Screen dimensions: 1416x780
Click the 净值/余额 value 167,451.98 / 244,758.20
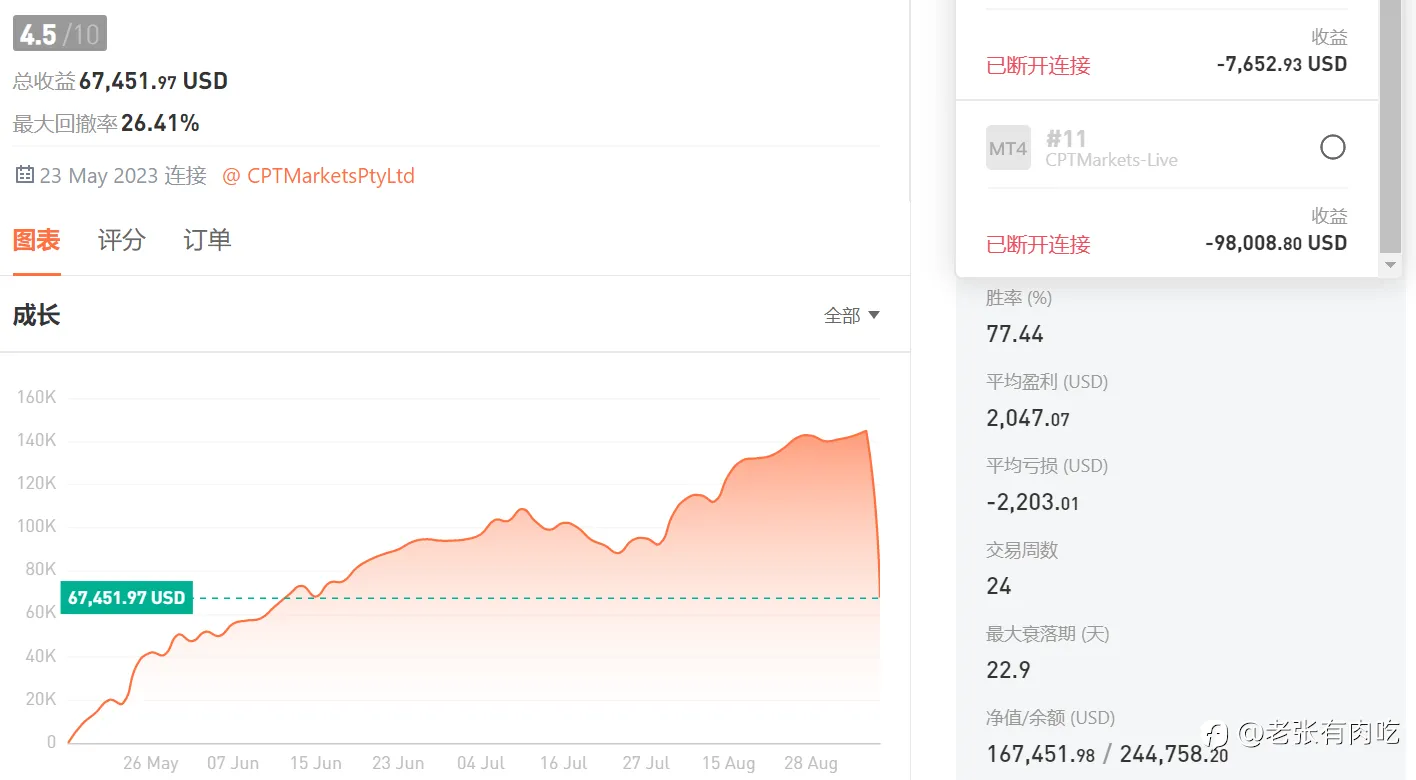[1107, 754]
